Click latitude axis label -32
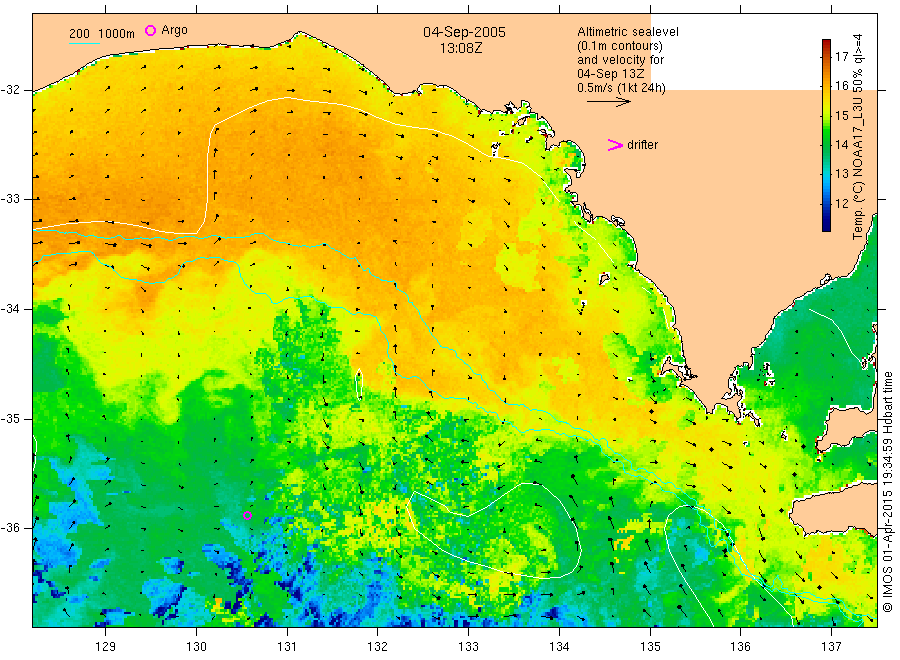 10,90
